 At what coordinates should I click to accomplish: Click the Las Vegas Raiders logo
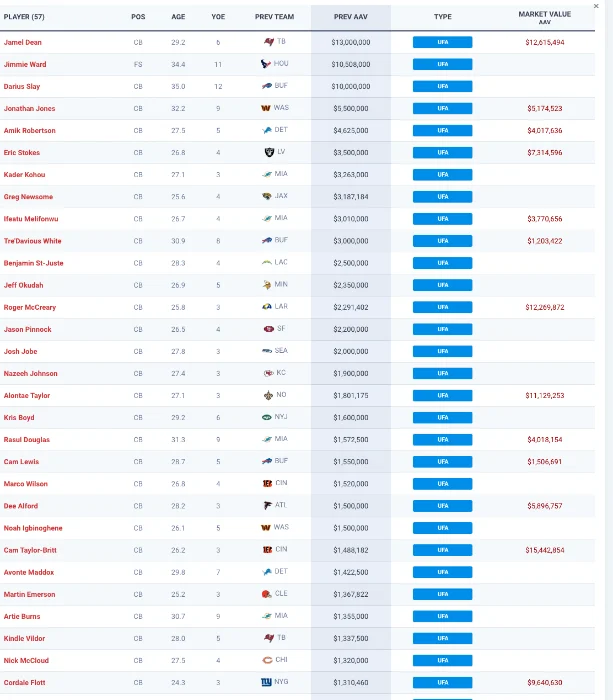pos(267,152)
